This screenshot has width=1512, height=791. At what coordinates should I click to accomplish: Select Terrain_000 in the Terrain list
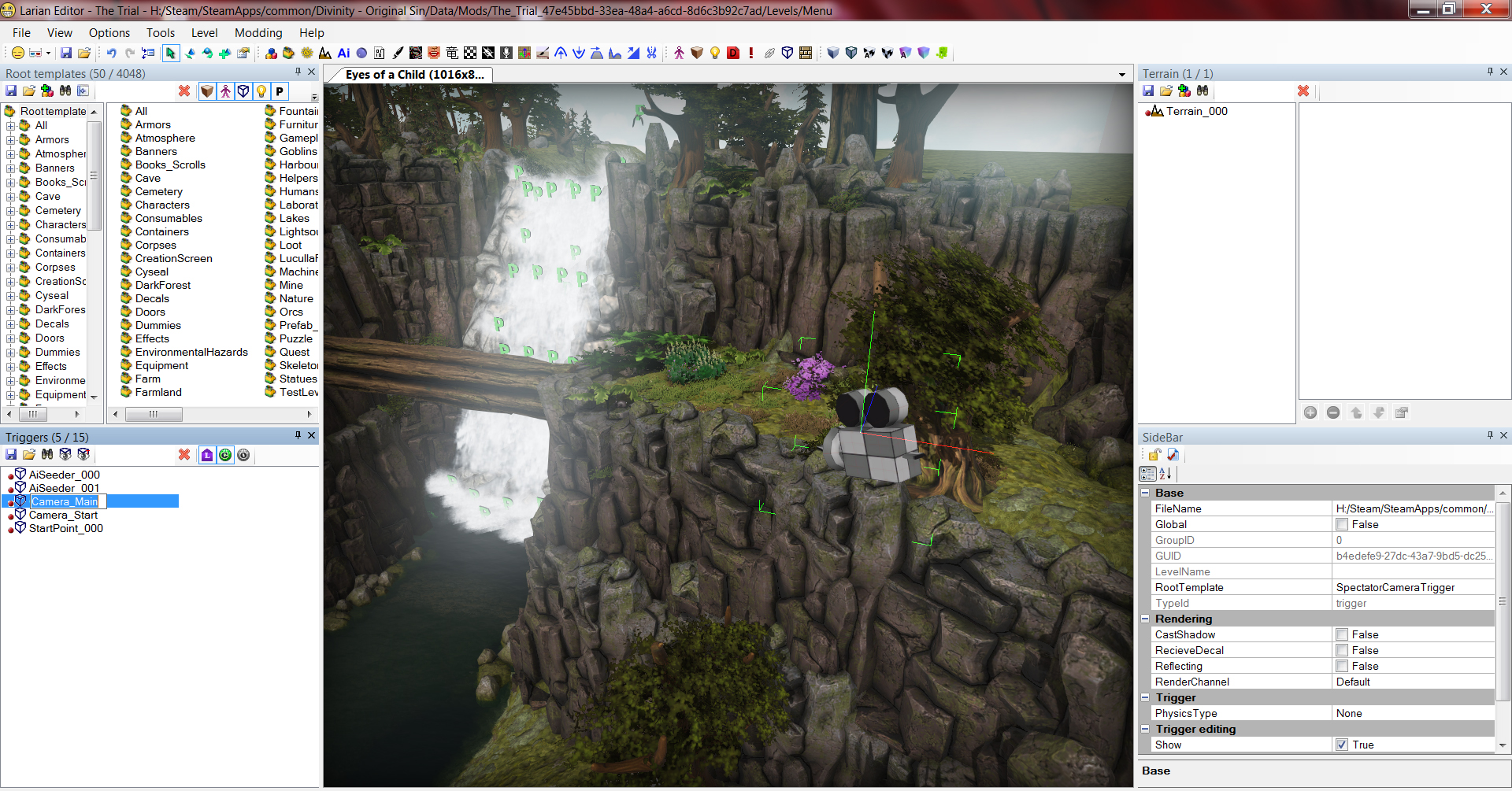coord(1197,112)
